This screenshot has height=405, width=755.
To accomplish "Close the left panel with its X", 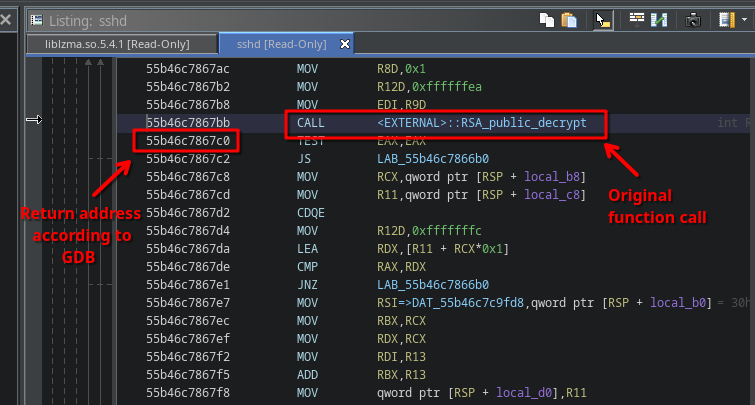I will click(x=6, y=20).
